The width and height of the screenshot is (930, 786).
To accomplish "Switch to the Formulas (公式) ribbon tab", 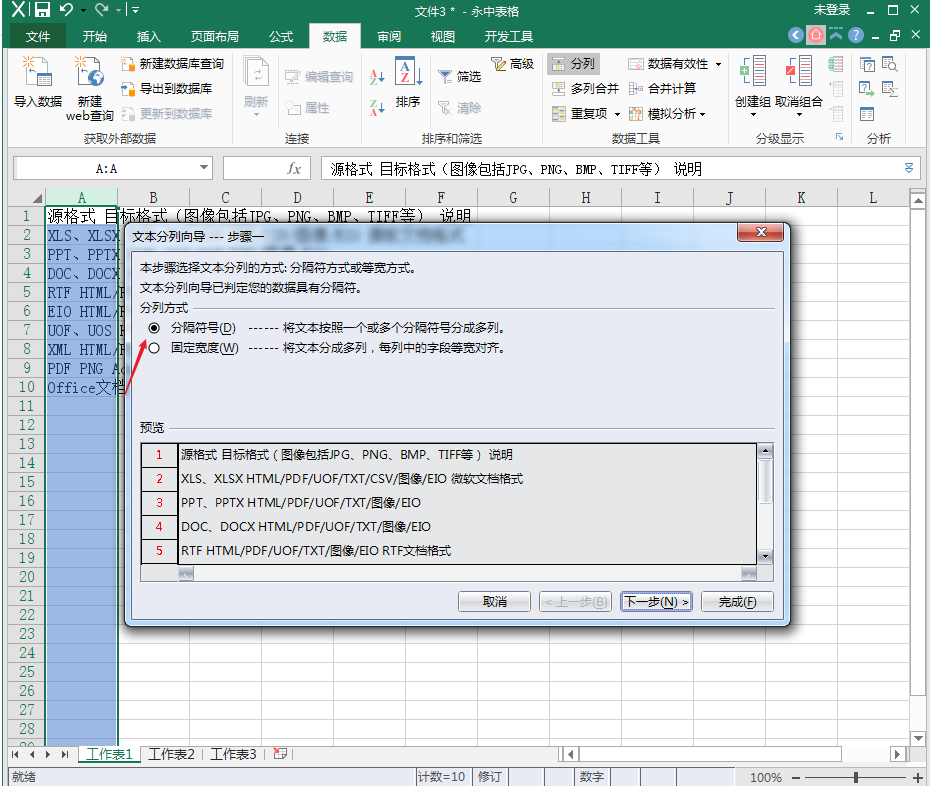I will coord(281,37).
